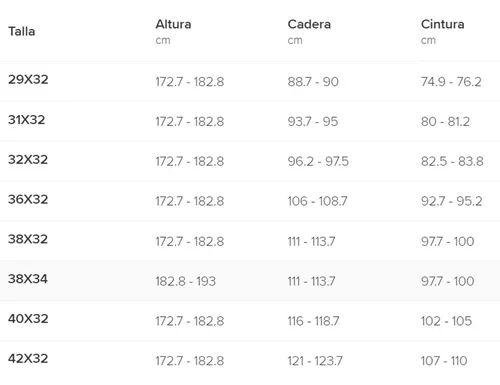
Task: Click hip value 96.2 - 97.5
Action: [318, 161]
